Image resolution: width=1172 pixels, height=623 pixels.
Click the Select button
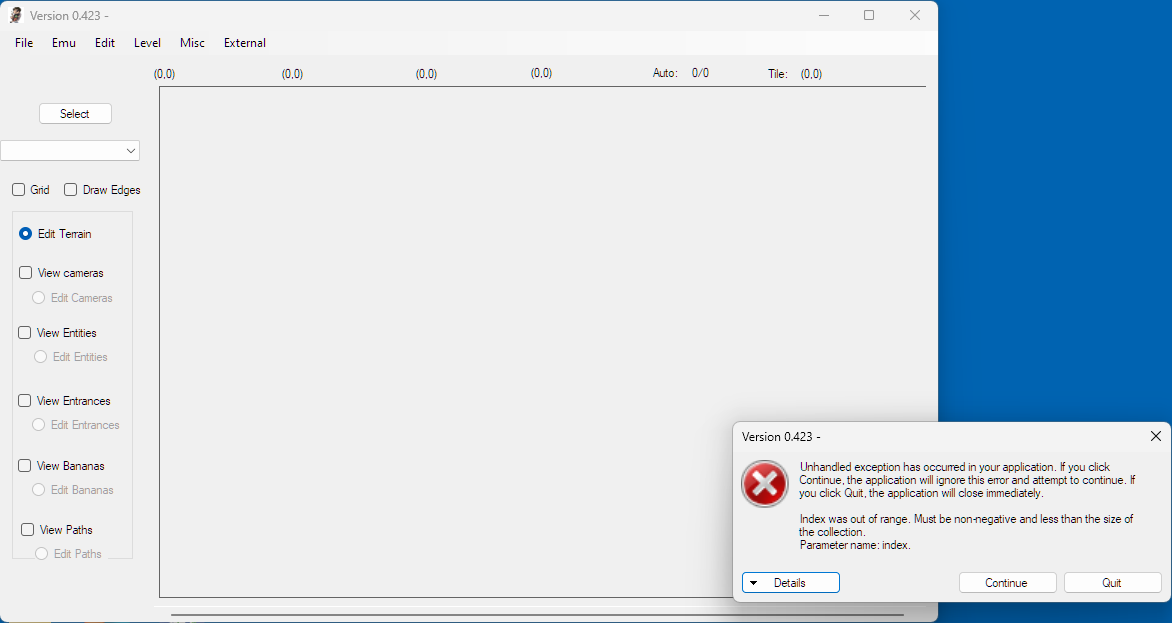75,114
